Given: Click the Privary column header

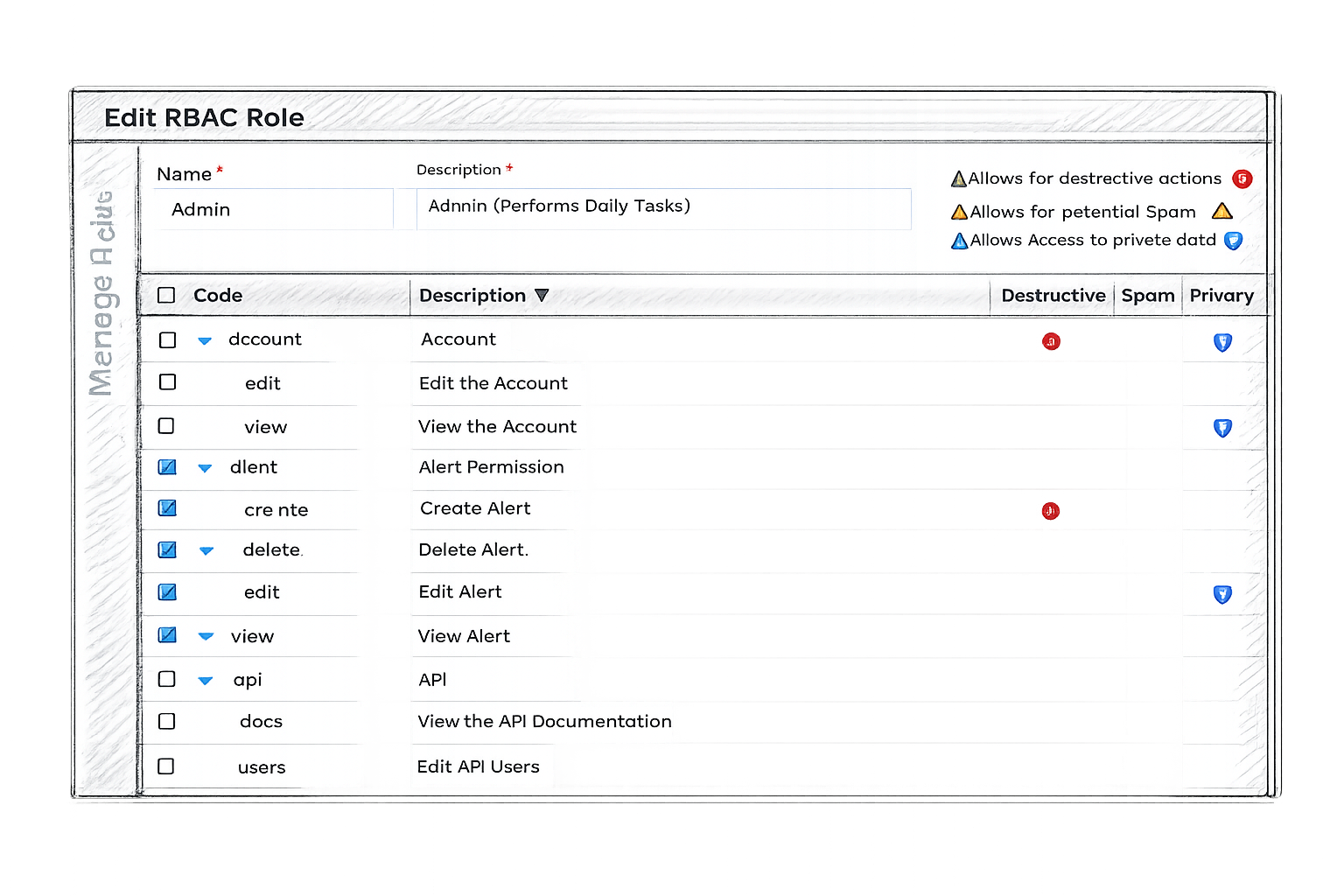Looking at the screenshot, I should point(1221,296).
